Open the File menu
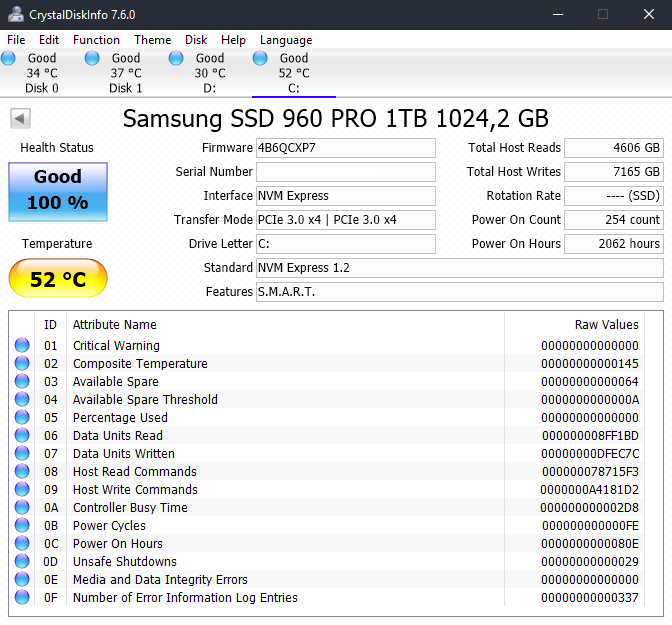Screen dimensions: 672x625 pos(16,40)
